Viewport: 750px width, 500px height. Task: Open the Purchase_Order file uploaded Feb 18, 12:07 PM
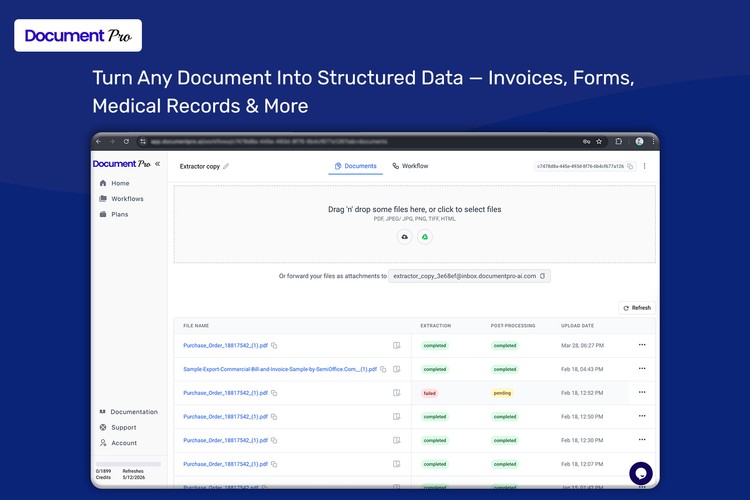pos(225,464)
